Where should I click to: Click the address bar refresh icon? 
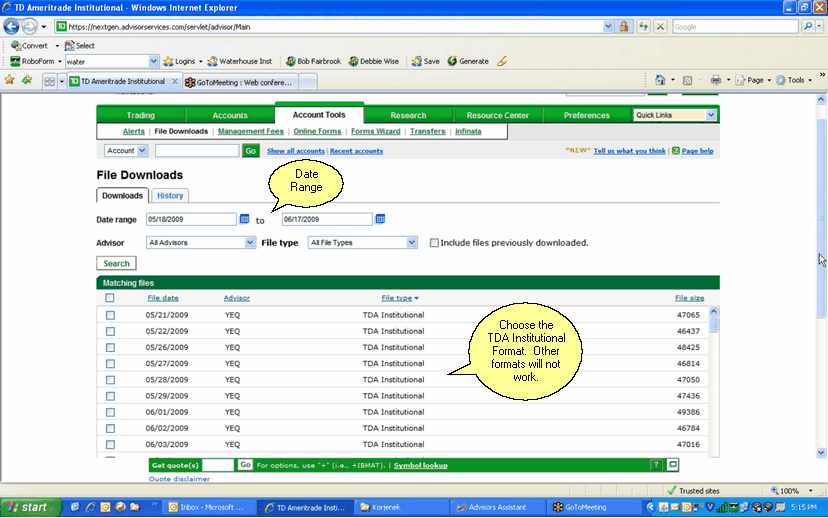pyautogui.click(x=643, y=26)
